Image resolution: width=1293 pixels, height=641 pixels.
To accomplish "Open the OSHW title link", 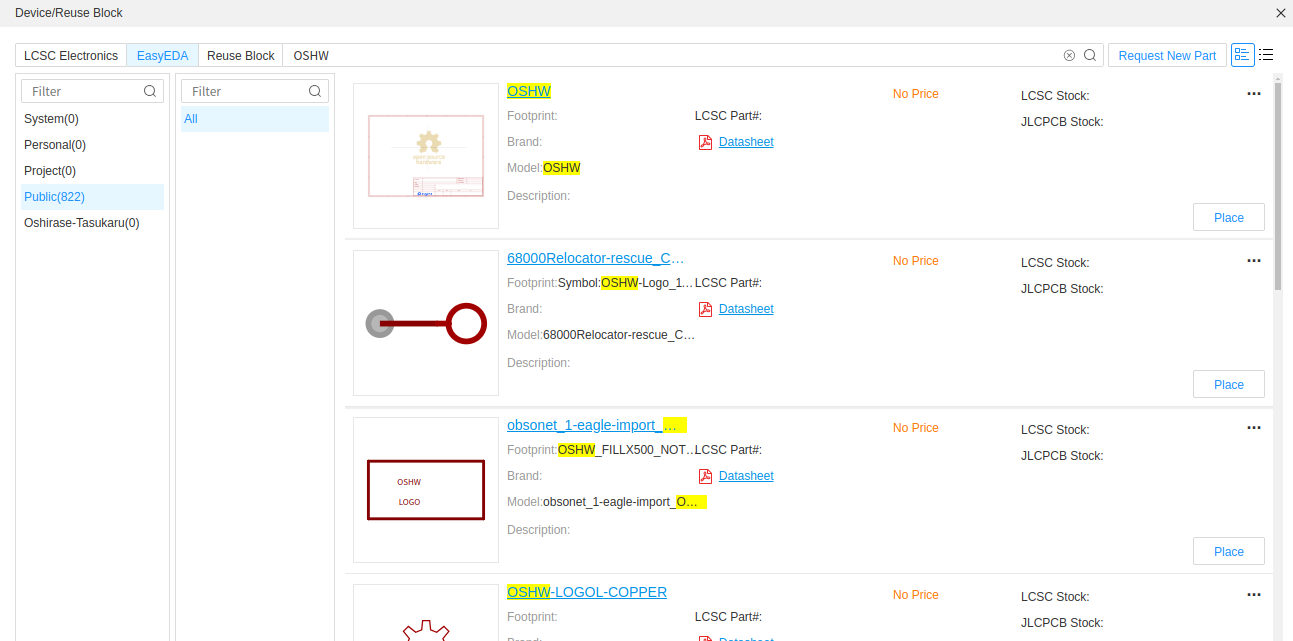I will [529, 91].
